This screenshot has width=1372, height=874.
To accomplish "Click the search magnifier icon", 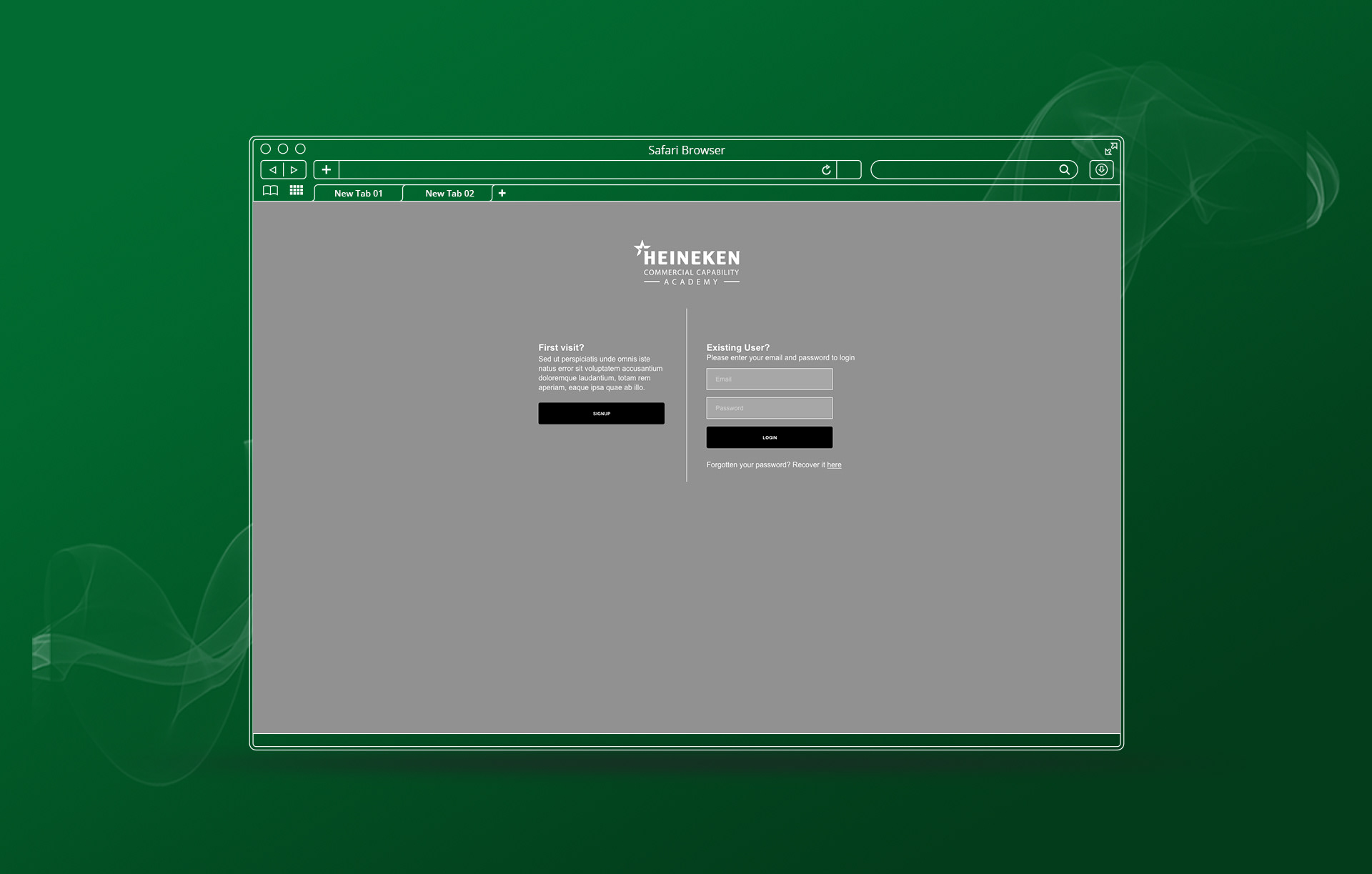I will (x=1064, y=170).
